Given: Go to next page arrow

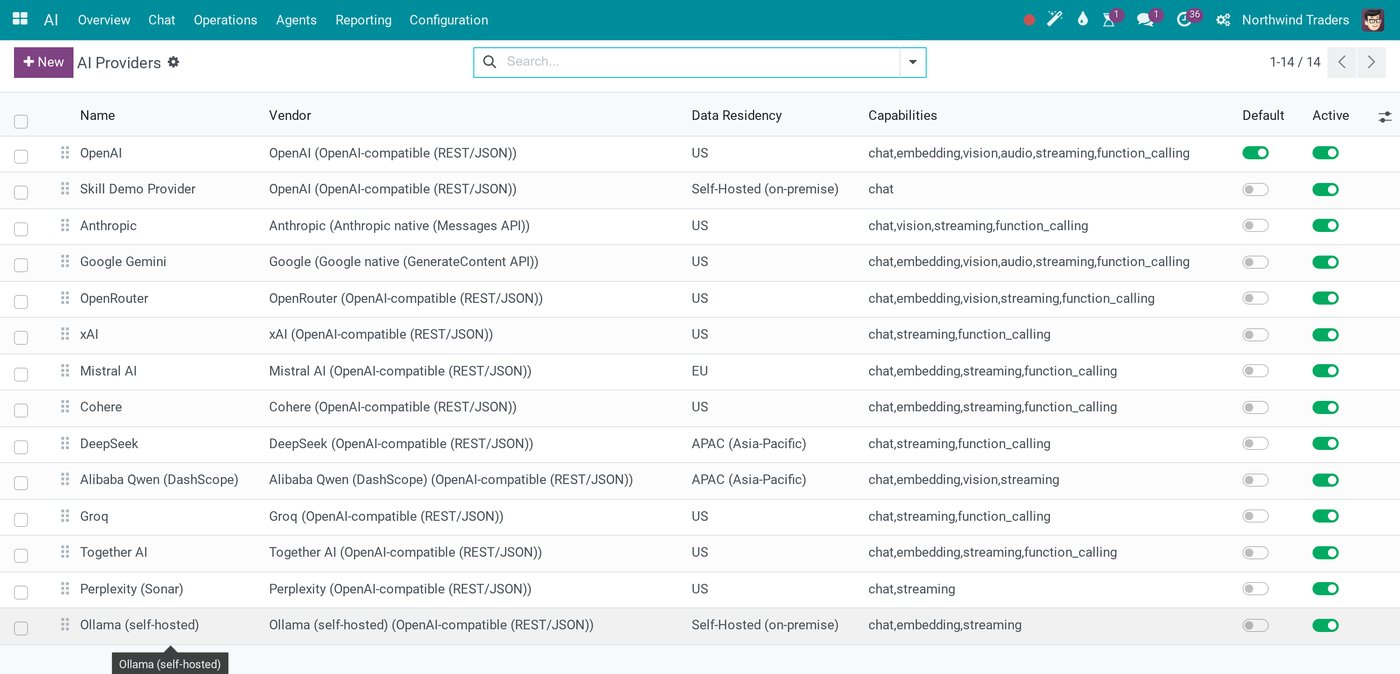Looking at the screenshot, I should pyautogui.click(x=1371, y=62).
